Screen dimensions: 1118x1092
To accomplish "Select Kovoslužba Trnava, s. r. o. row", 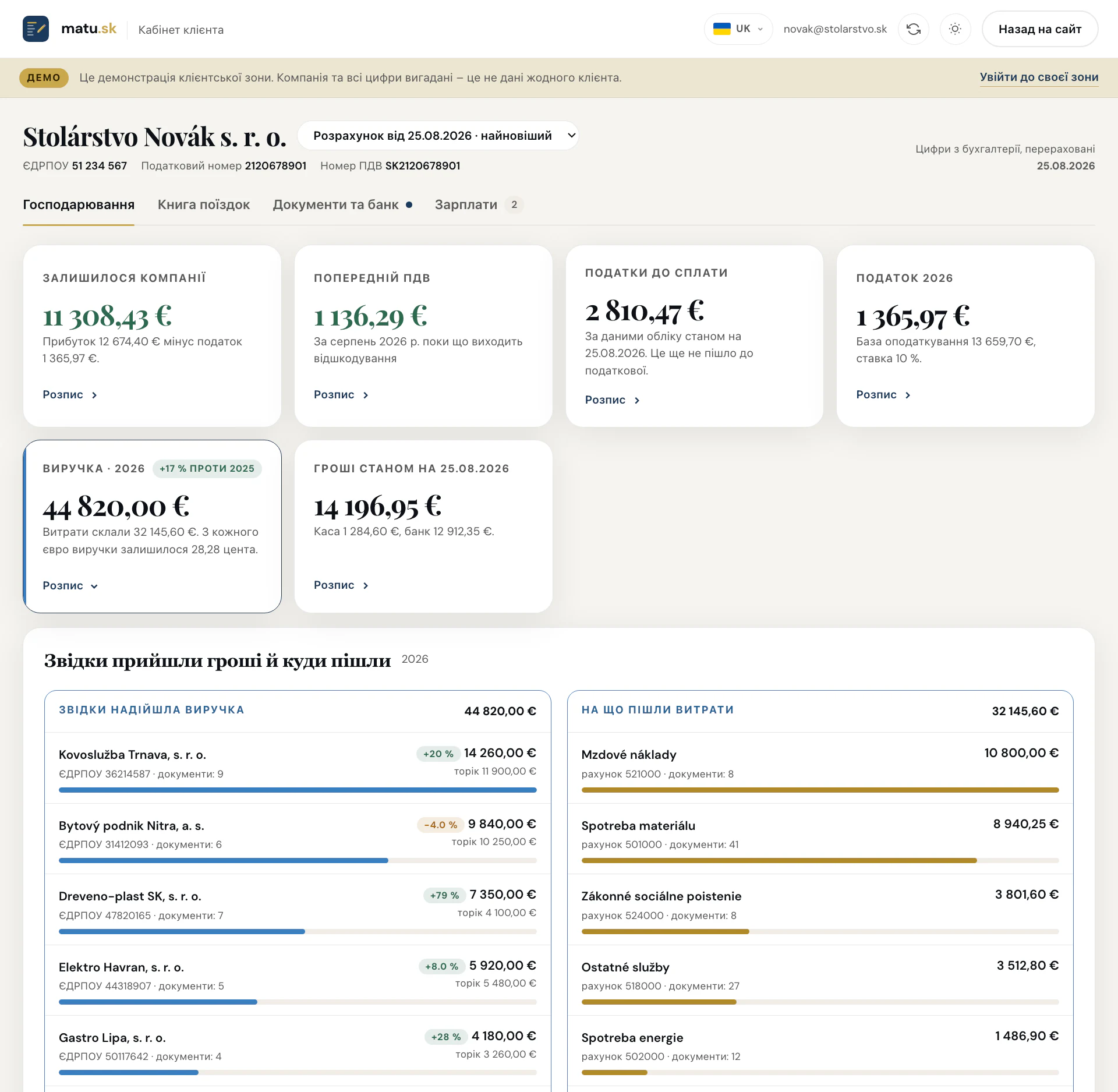I will (x=298, y=768).
